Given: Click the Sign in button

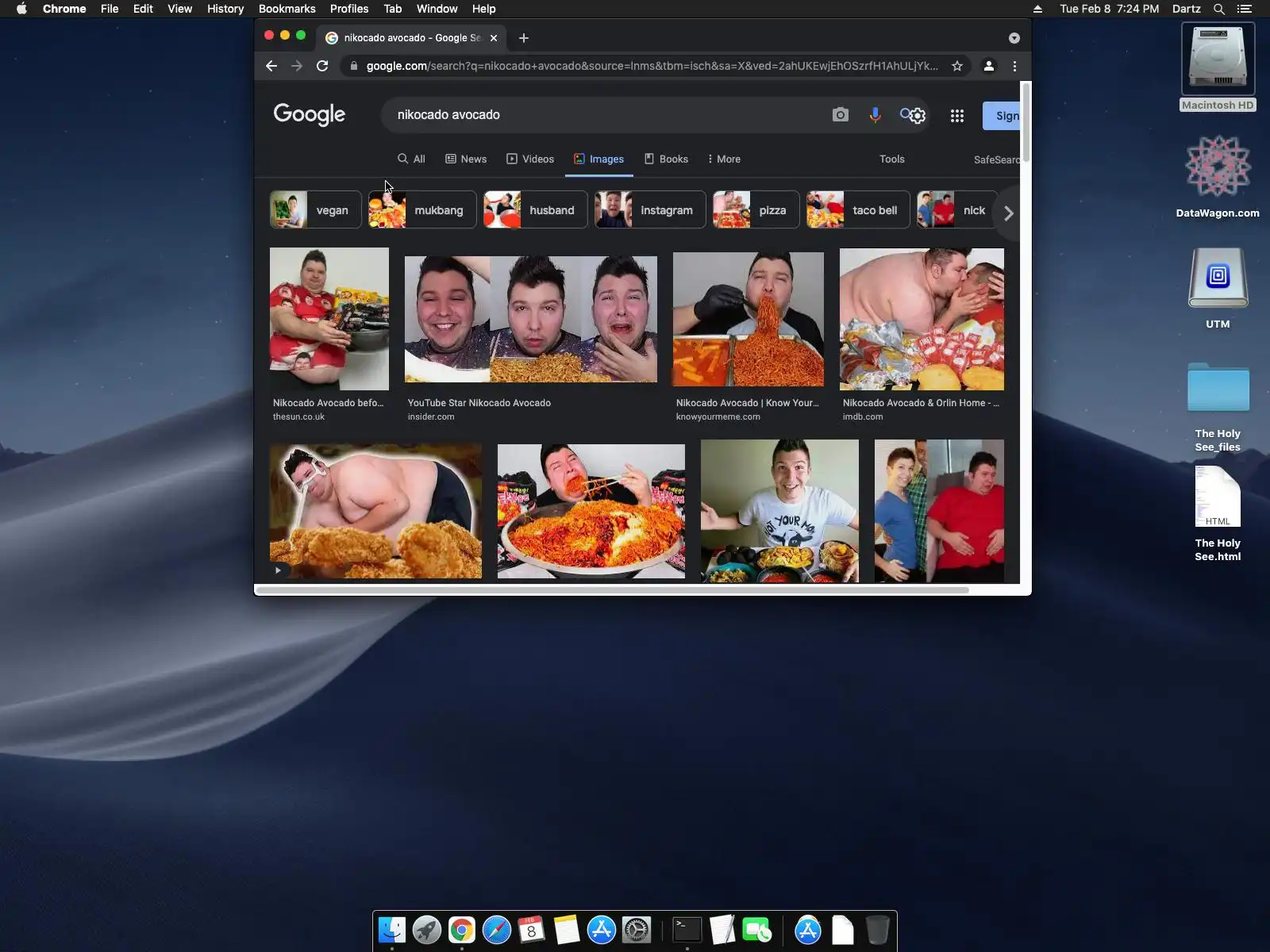Looking at the screenshot, I should click(x=1002, y=116).
